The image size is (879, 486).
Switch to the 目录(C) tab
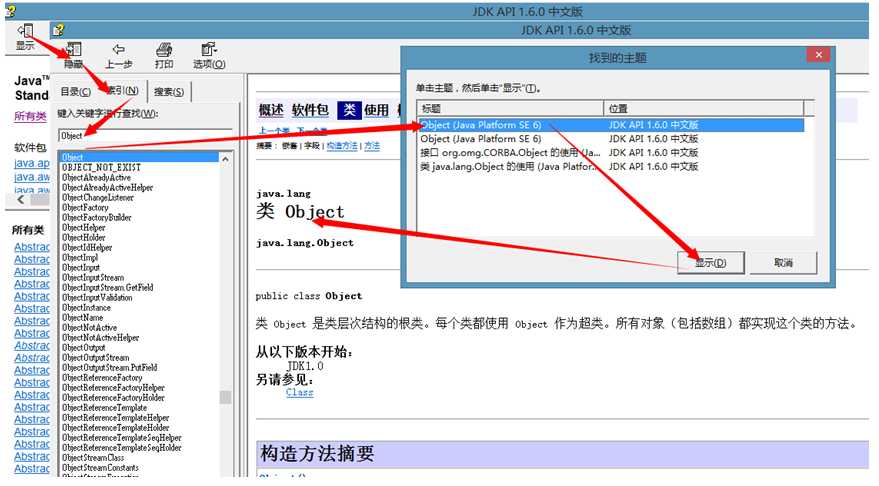(x=76, y=91)
